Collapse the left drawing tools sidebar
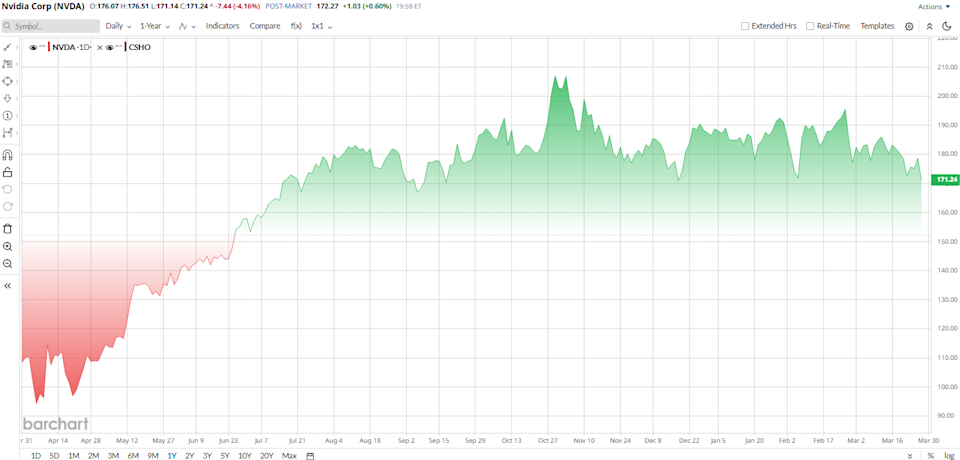Viewport: 960px width, 460px height. tap(8, 286)
